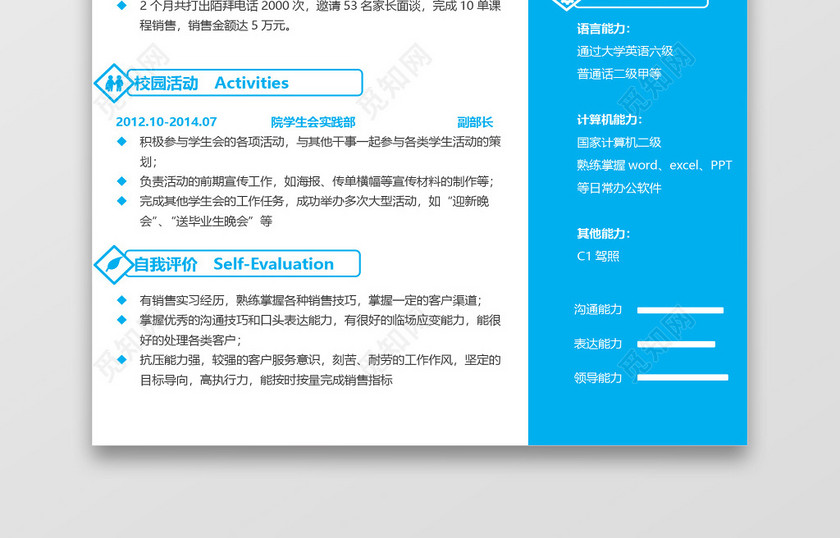Click the line 目标导向，高执行力
Screen dimensions: 840x538
click(x=266, y=380)
